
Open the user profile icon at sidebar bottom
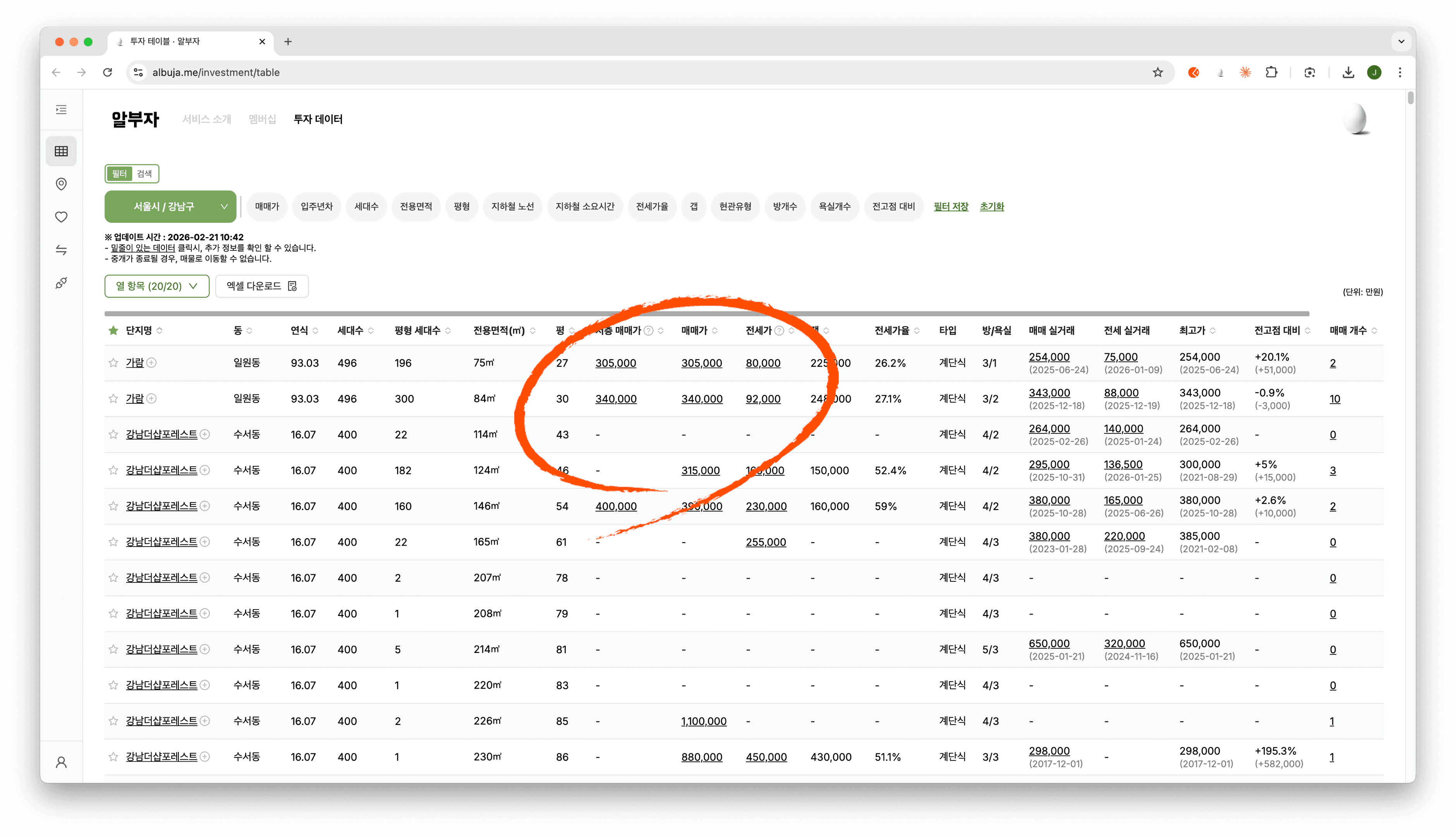[61, 762]
